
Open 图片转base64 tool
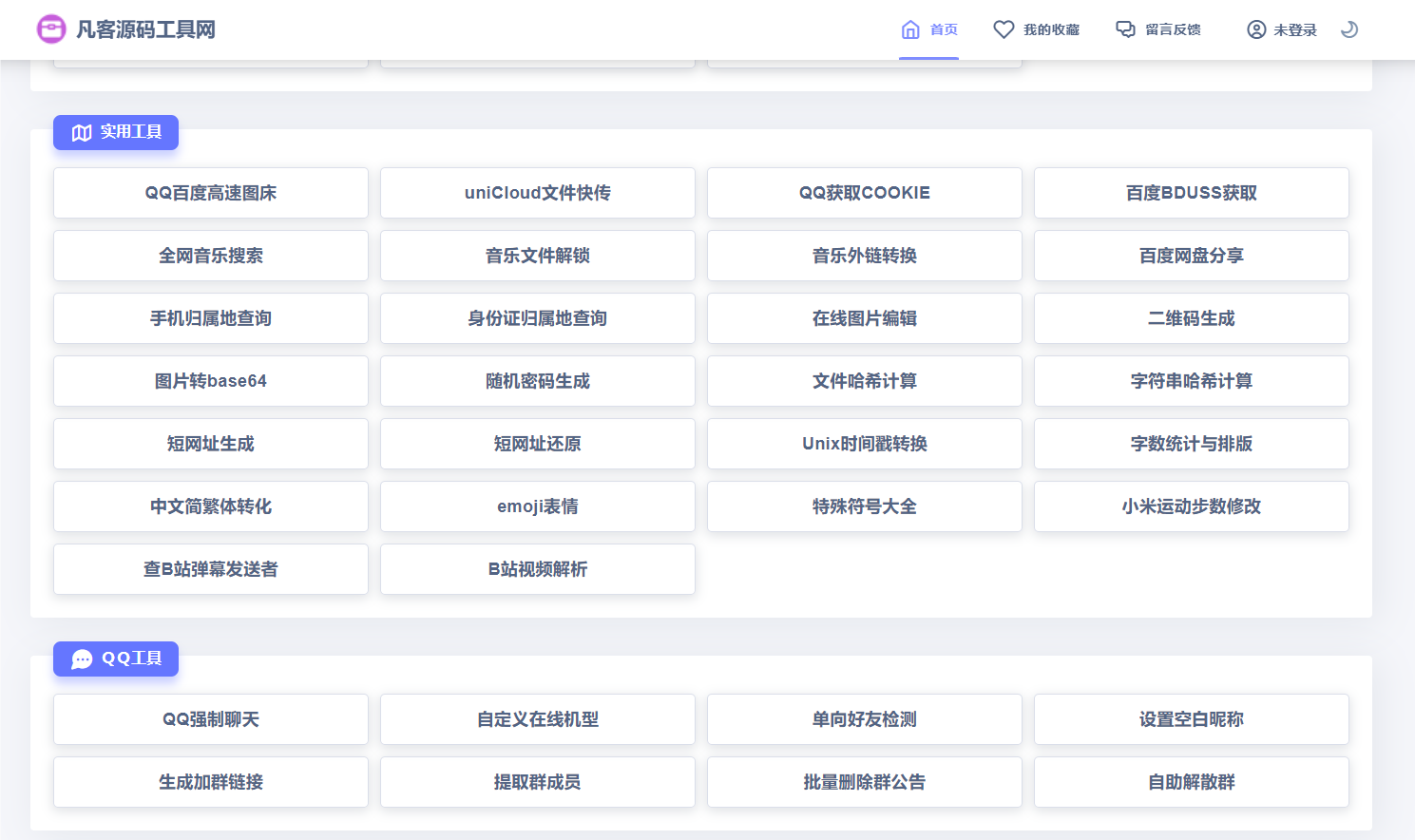(x=211, y=381)
